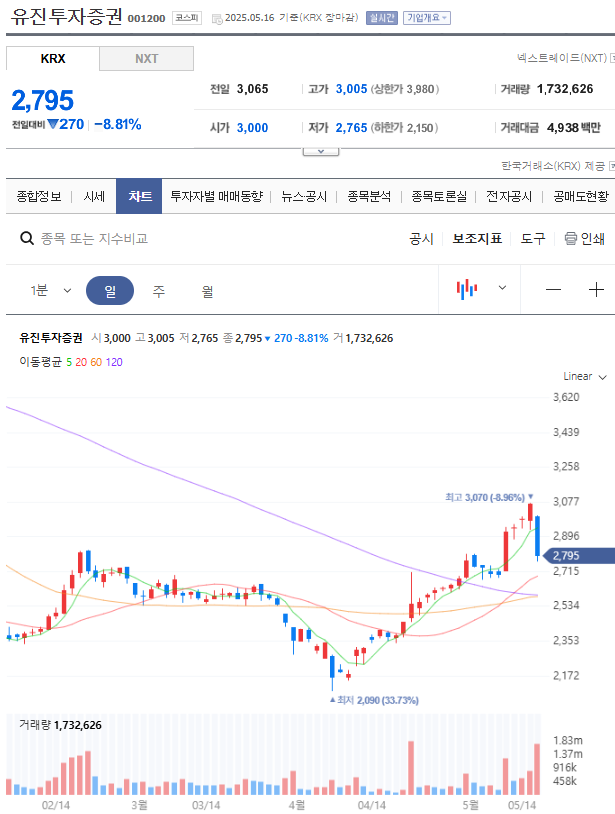
Task: Click 거래대금 value 4,938 백만
Action: tap(573, 128)
